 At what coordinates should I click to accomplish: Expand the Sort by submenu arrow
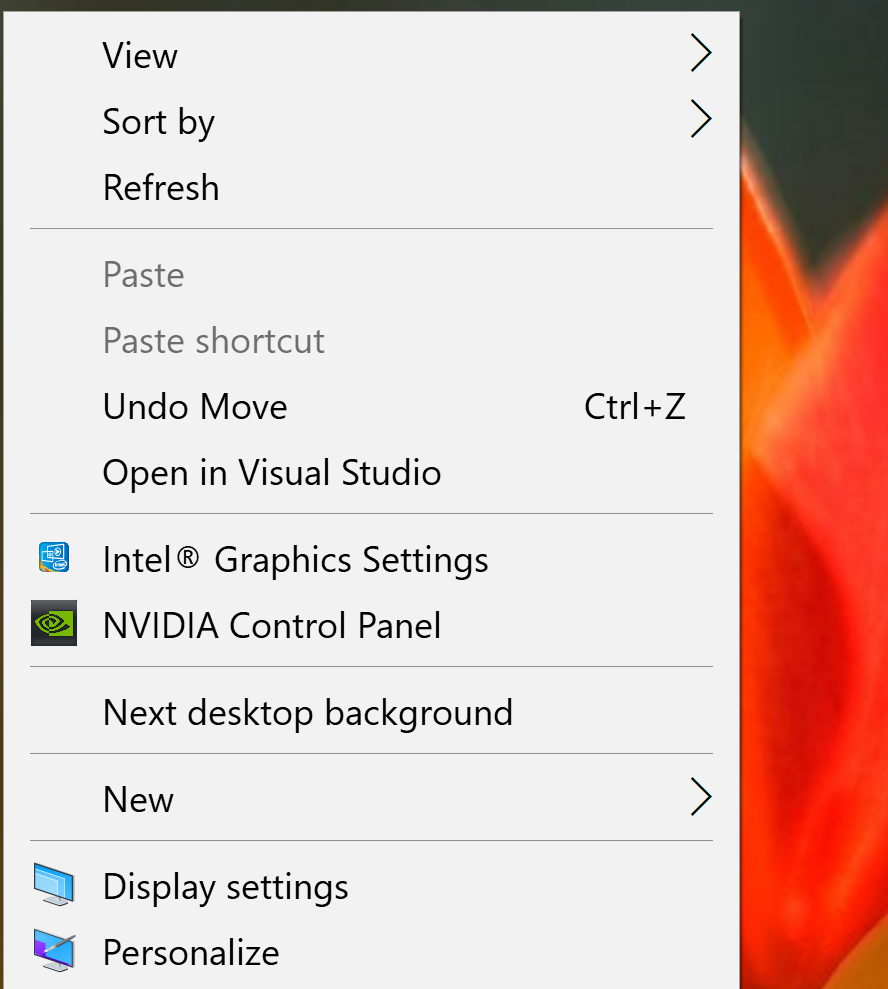(701, 119)
